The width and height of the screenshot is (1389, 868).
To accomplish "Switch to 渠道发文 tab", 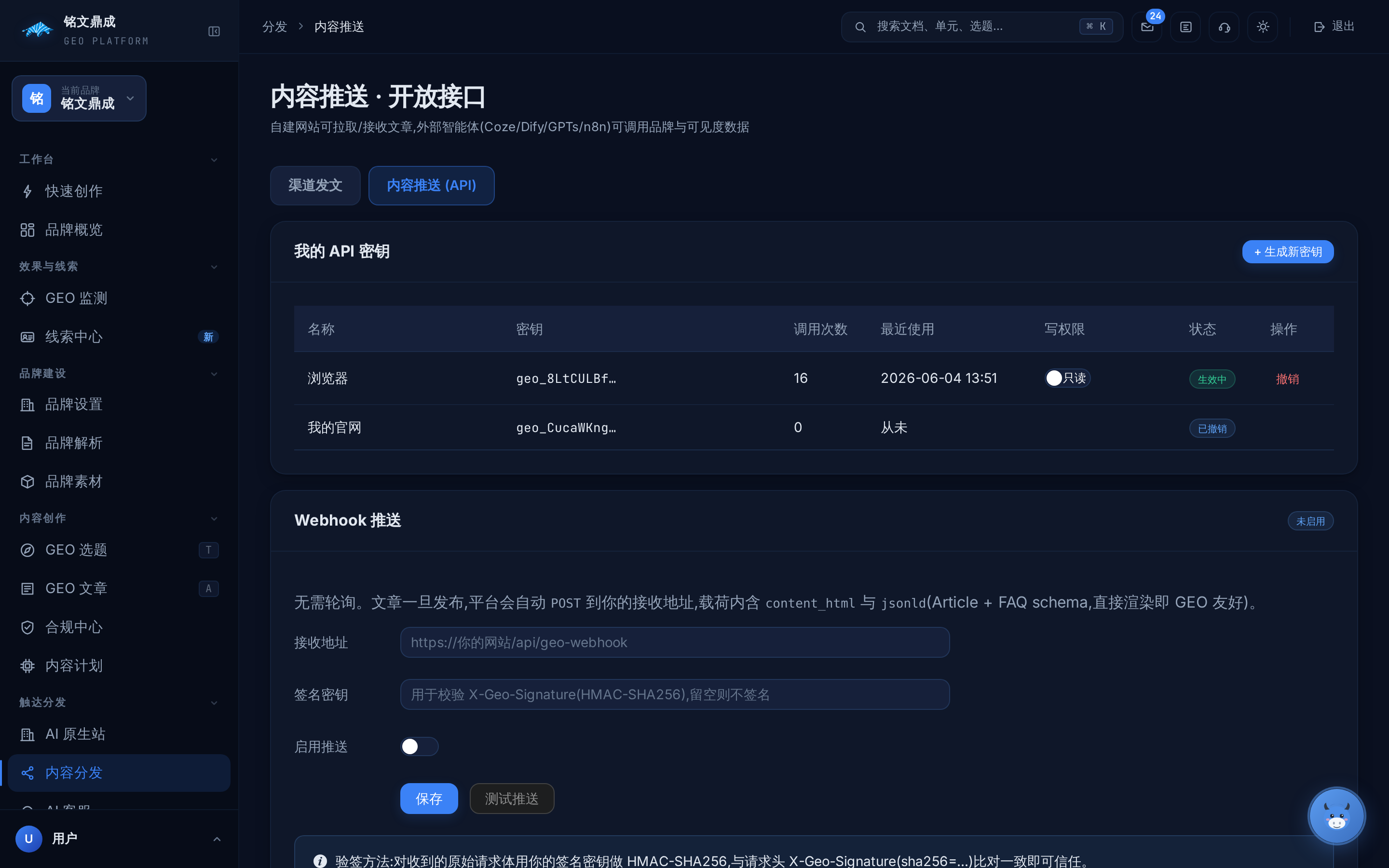I will tap(315, 186).
